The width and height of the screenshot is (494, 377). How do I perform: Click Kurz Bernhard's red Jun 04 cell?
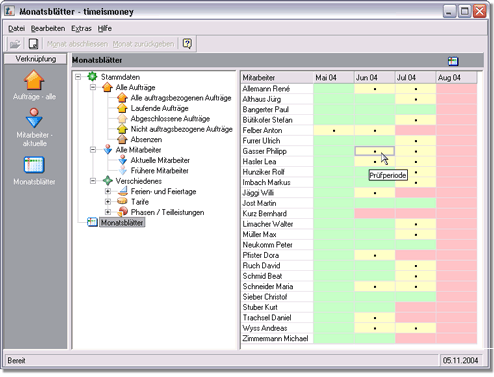375,214
